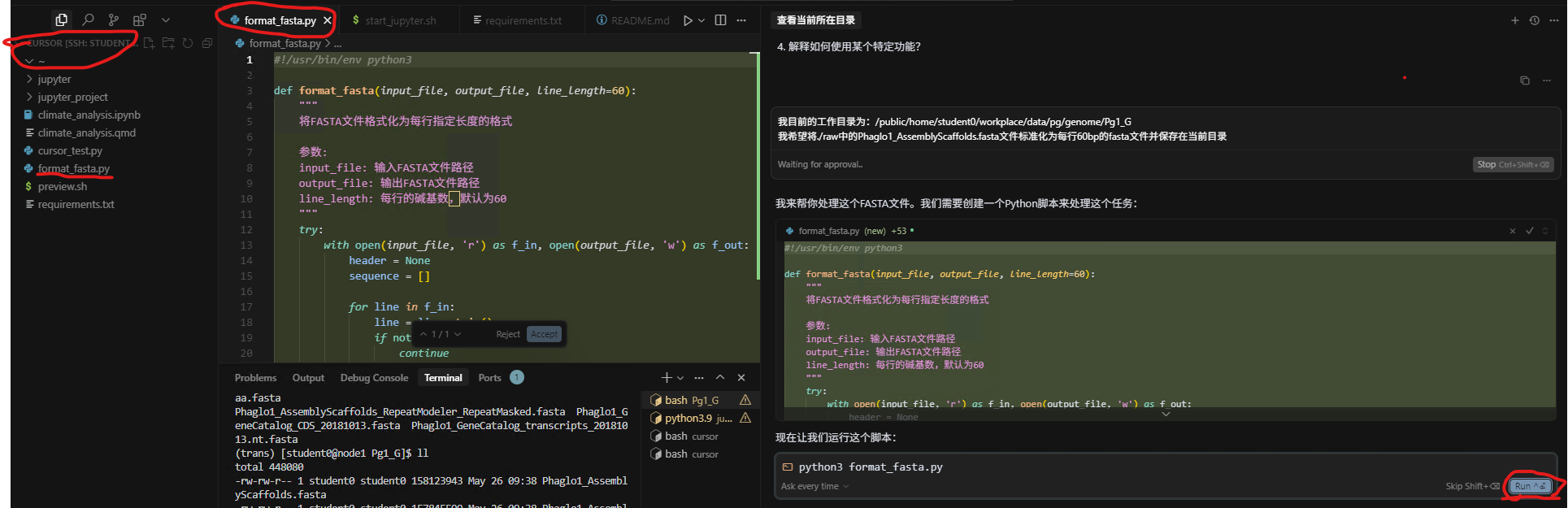Viewport: 1568px width, 508px height.
Task: Expand the code preview with down chevron
Action: point(1166,415)
